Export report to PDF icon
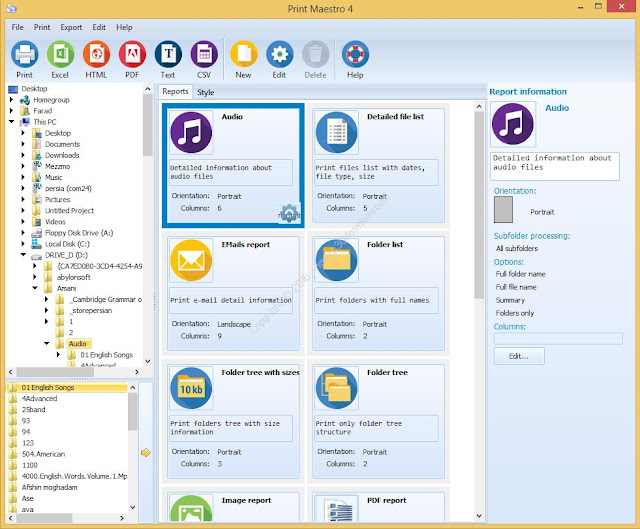 click(x=132, y=54)
